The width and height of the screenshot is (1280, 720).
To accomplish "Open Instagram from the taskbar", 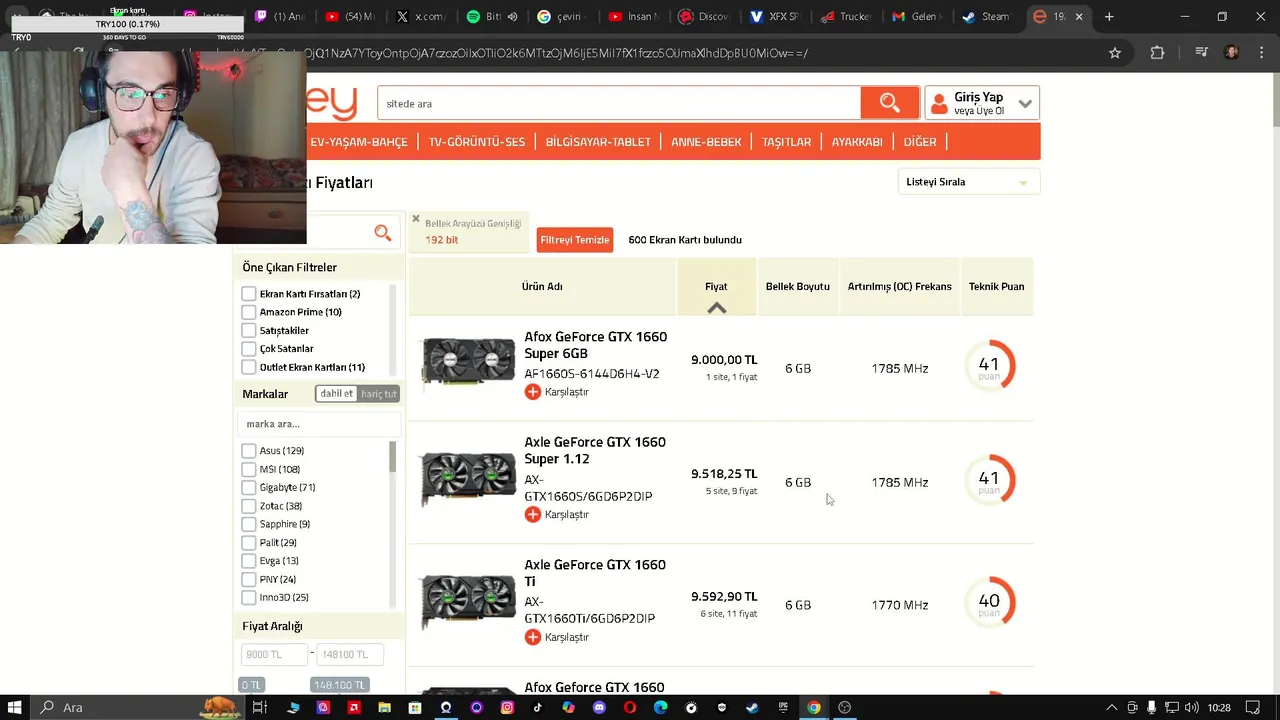I will click(507, 707).
